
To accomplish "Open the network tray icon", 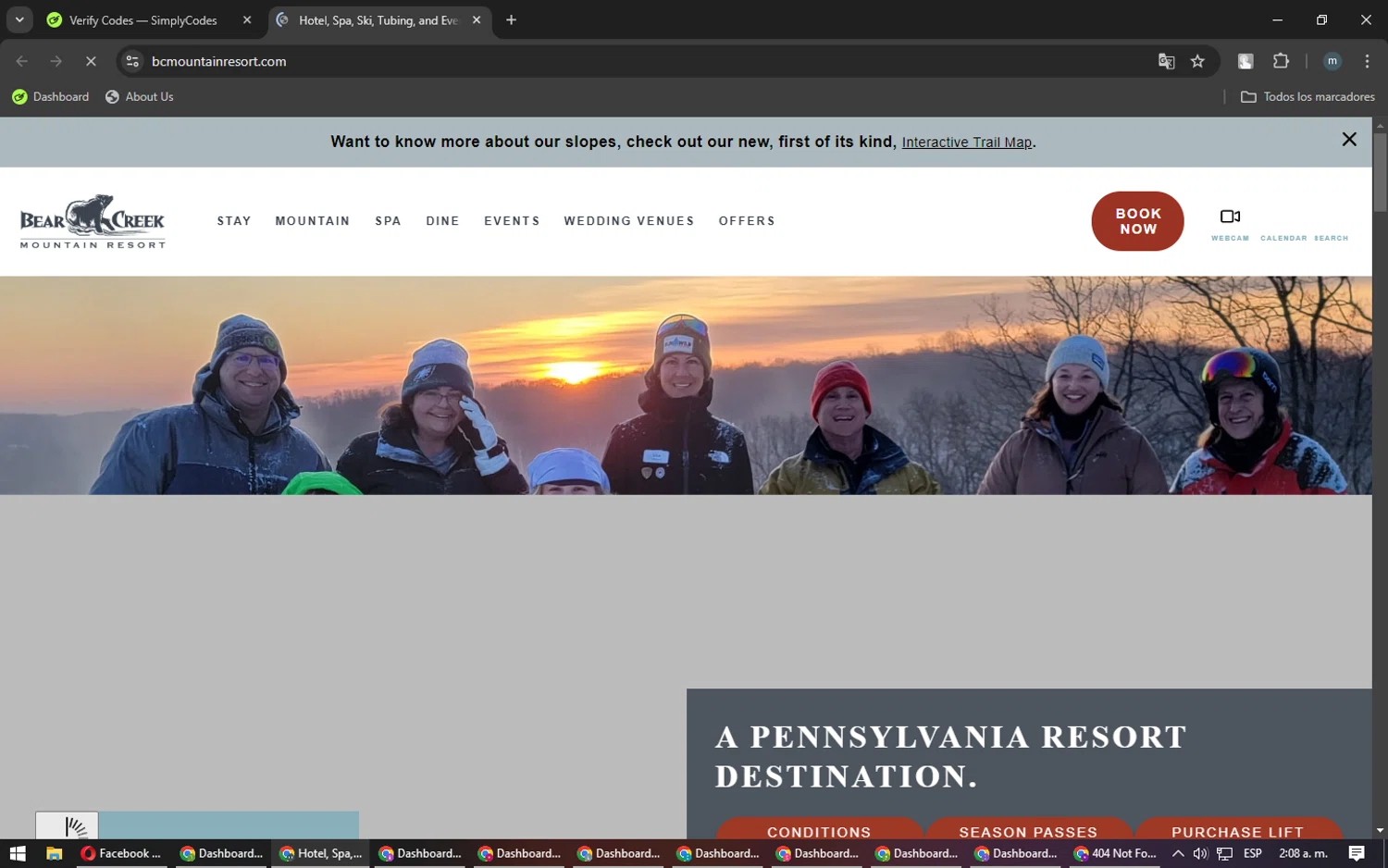I will click(x=1225, y=853).
